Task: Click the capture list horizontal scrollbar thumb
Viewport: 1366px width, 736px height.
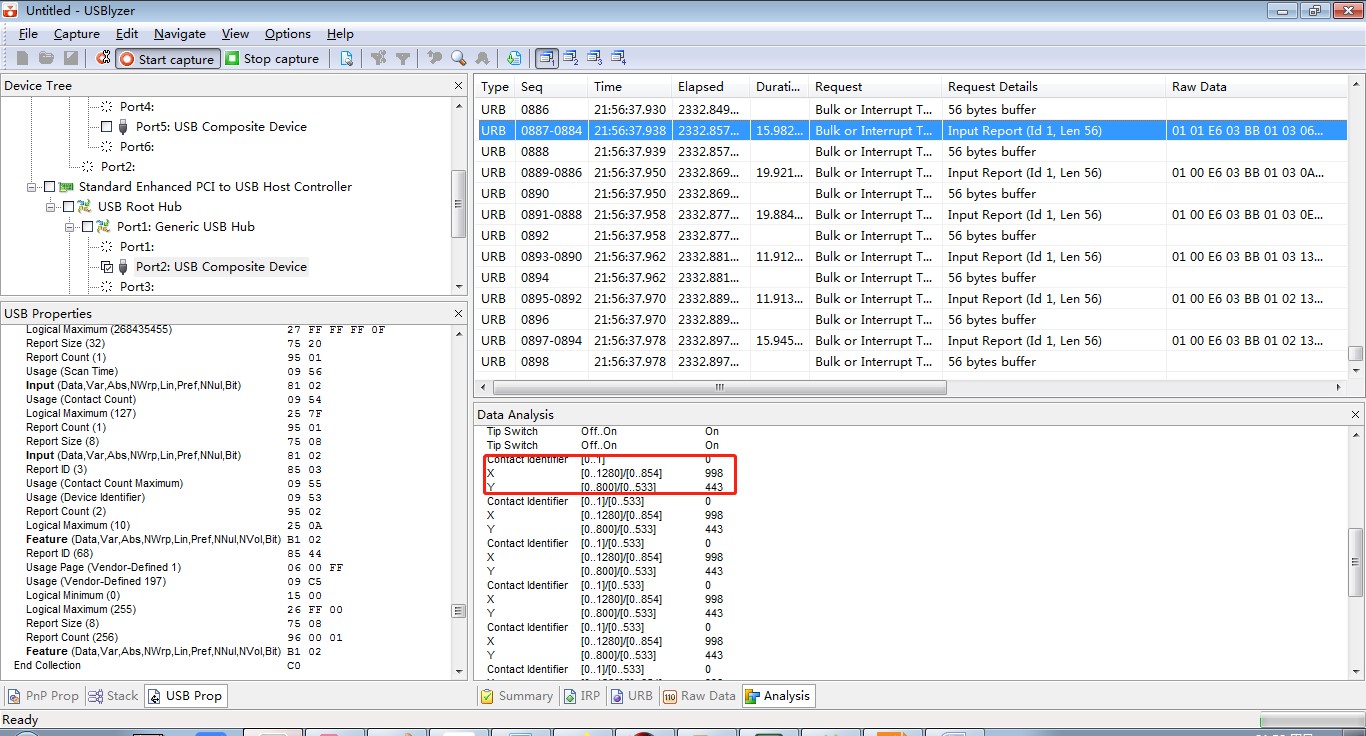Action: (x=718, y=387)
